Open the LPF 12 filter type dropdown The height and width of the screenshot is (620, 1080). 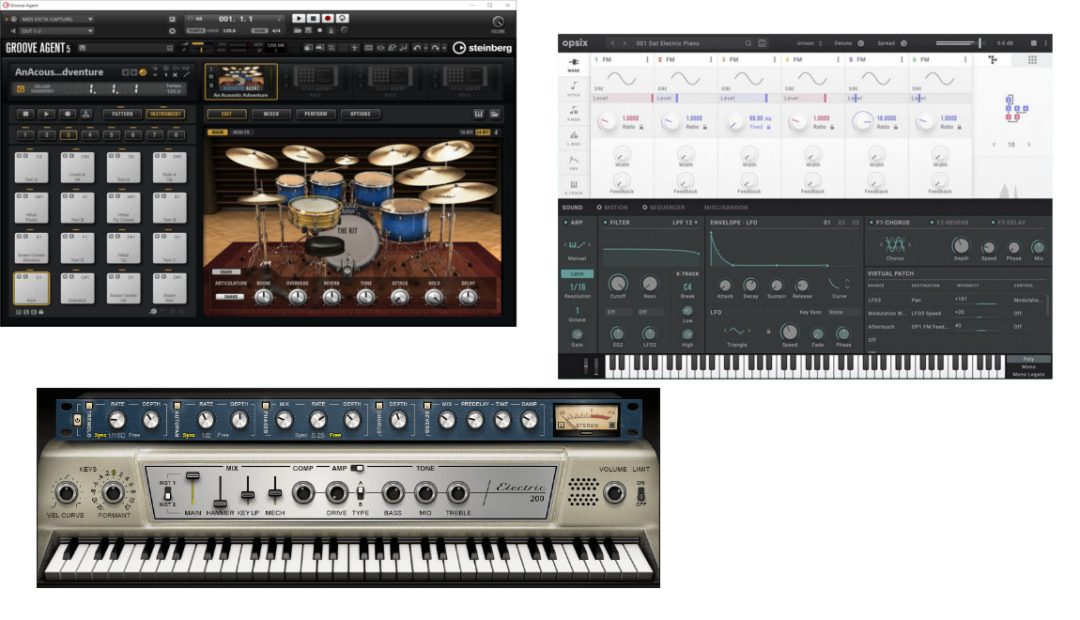click(x=685, y=223)
